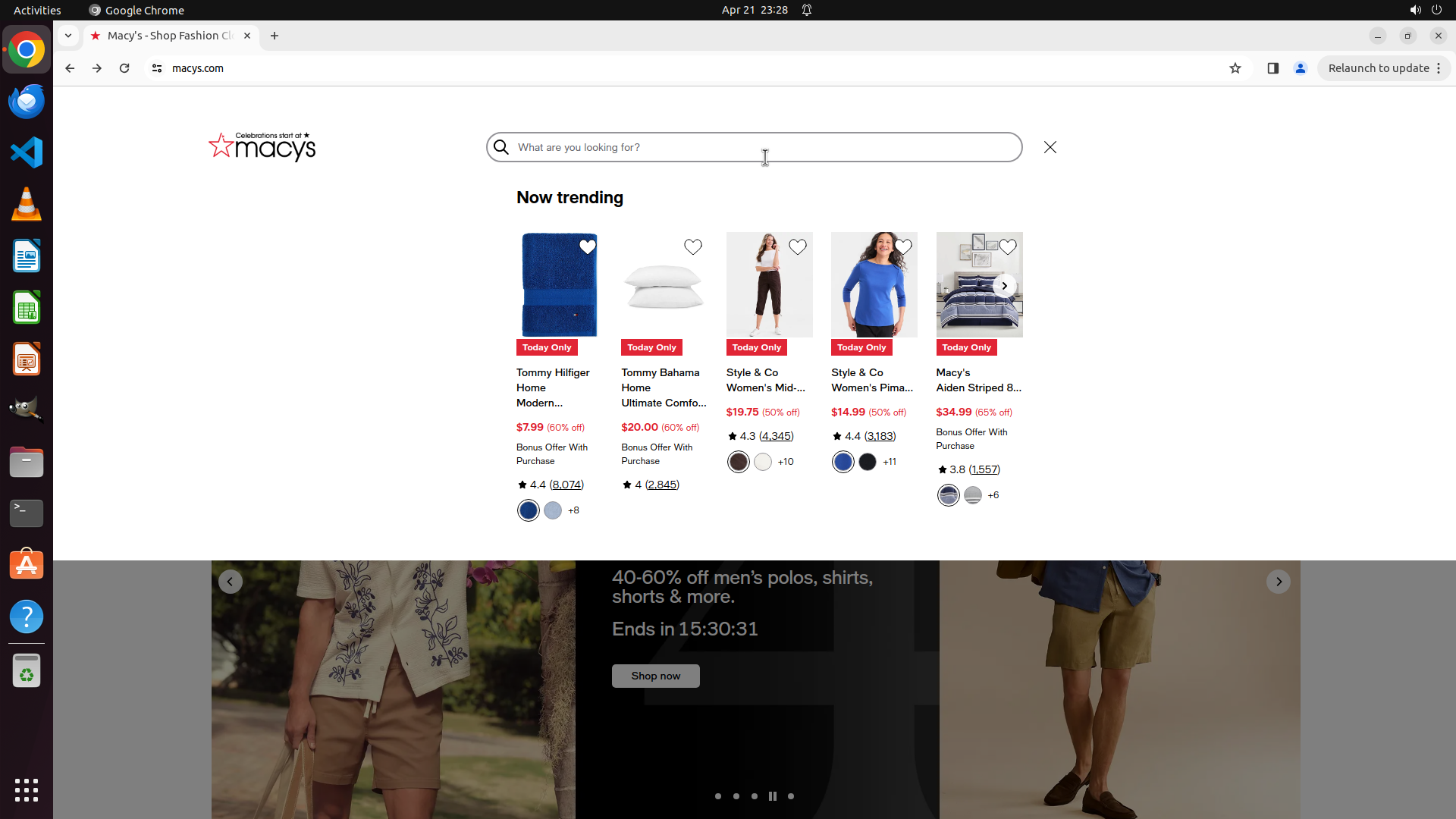
Task: Close the search overlay with X
Action: tap(1050, 147)
